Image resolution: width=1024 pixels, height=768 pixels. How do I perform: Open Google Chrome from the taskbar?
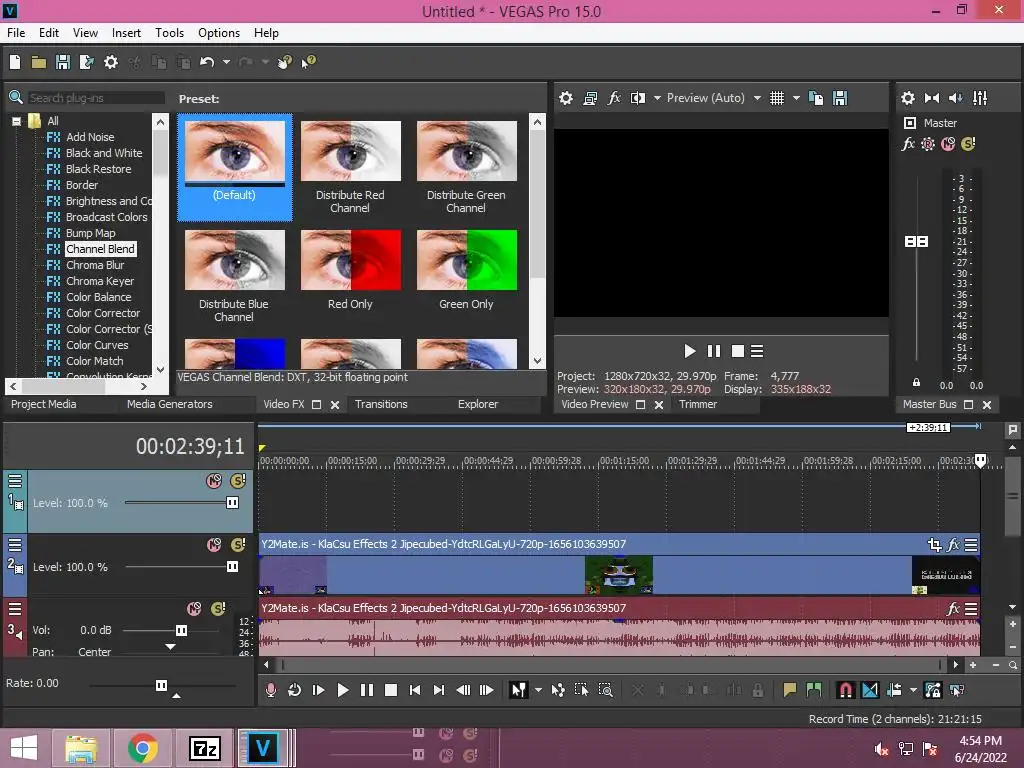142,748
